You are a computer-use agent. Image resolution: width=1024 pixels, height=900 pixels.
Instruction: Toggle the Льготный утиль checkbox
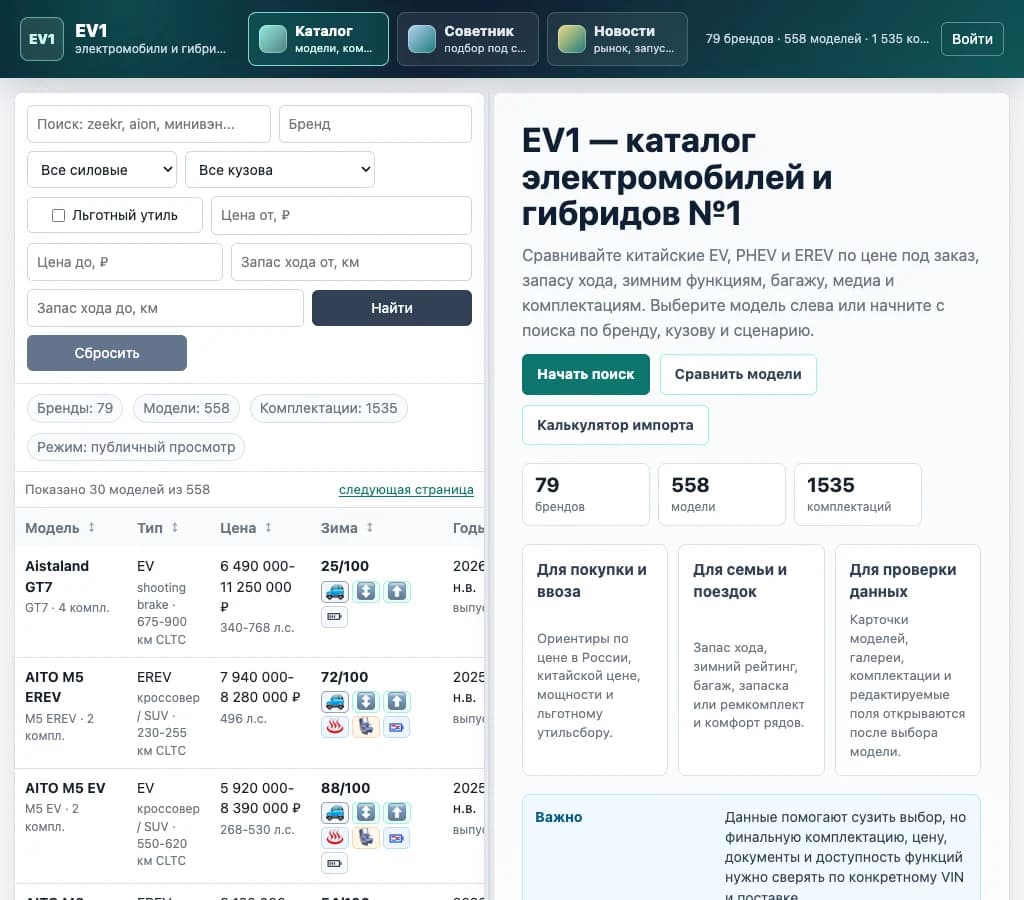point(58,216)
